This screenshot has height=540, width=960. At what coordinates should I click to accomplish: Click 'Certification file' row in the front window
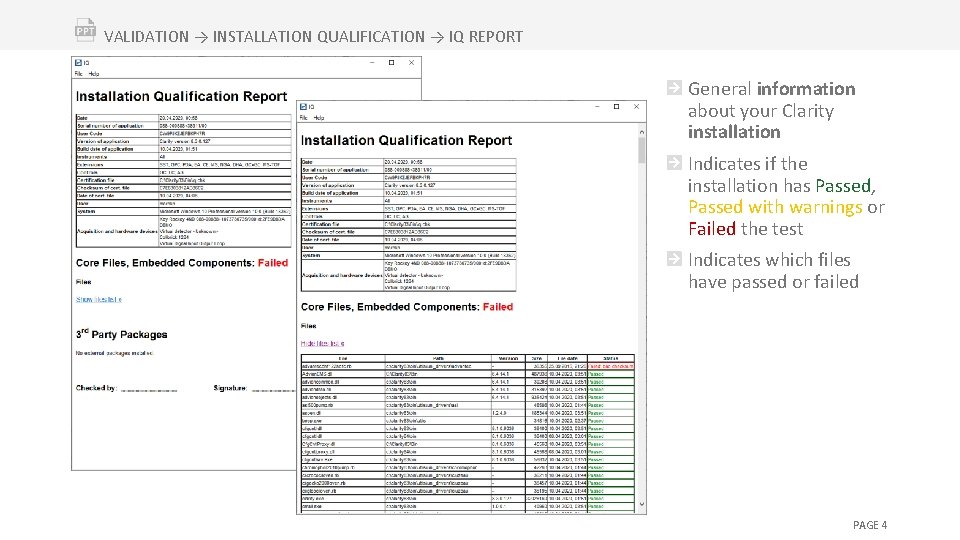[x=409, y=224]
